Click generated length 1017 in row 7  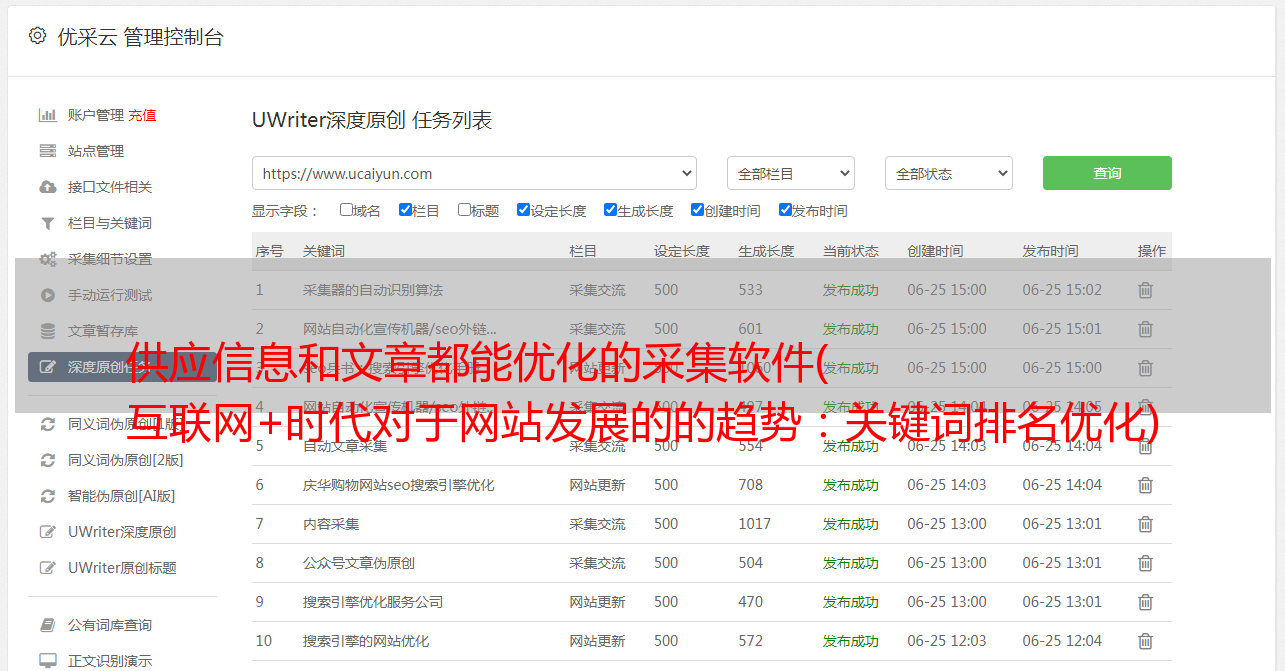(x=755, y=524)
